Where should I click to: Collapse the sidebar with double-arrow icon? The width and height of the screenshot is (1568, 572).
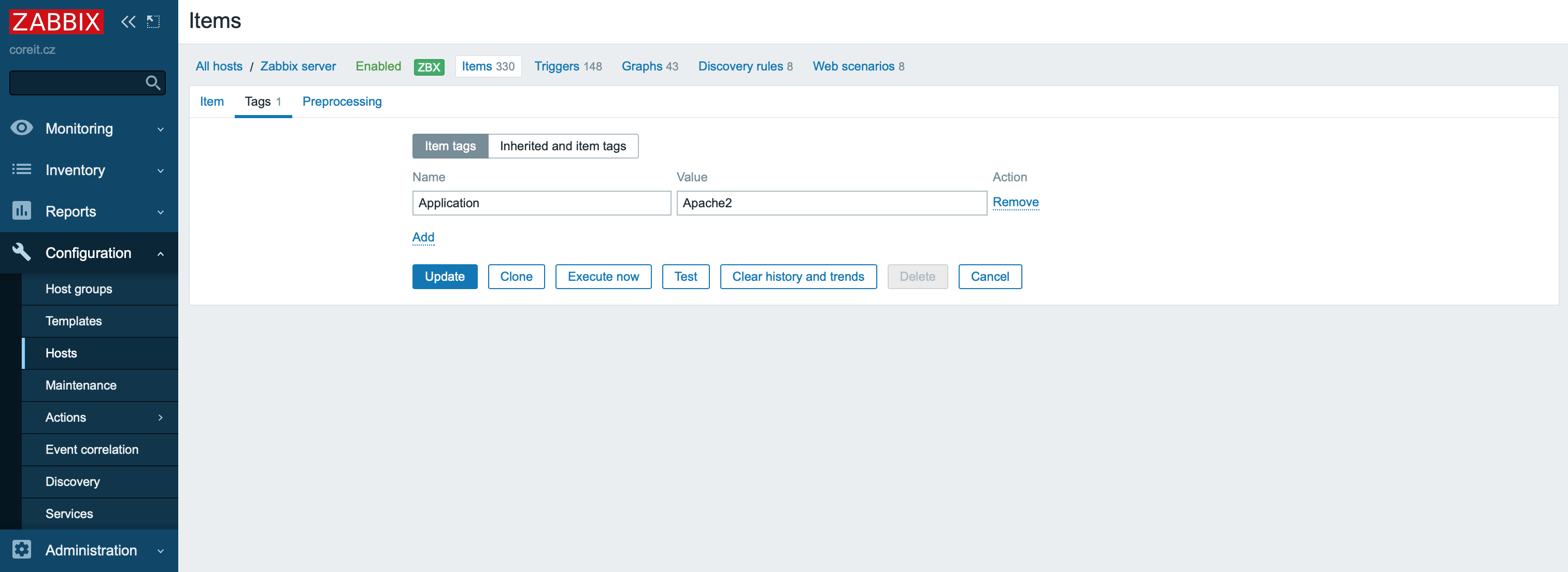[x=128, y=22]
